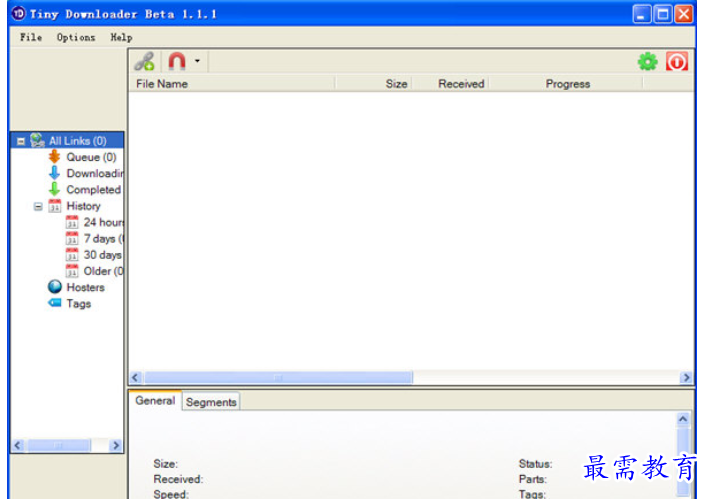This screenshot has width=705, height=499.
Task: Click the Tiny Downloader title bar icon
Action: click(x=18, y=13)
